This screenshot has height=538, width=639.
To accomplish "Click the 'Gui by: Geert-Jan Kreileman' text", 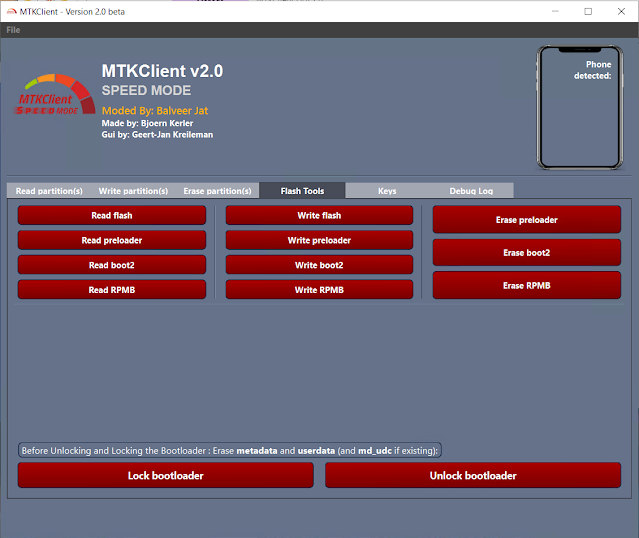I will [157, 134].
